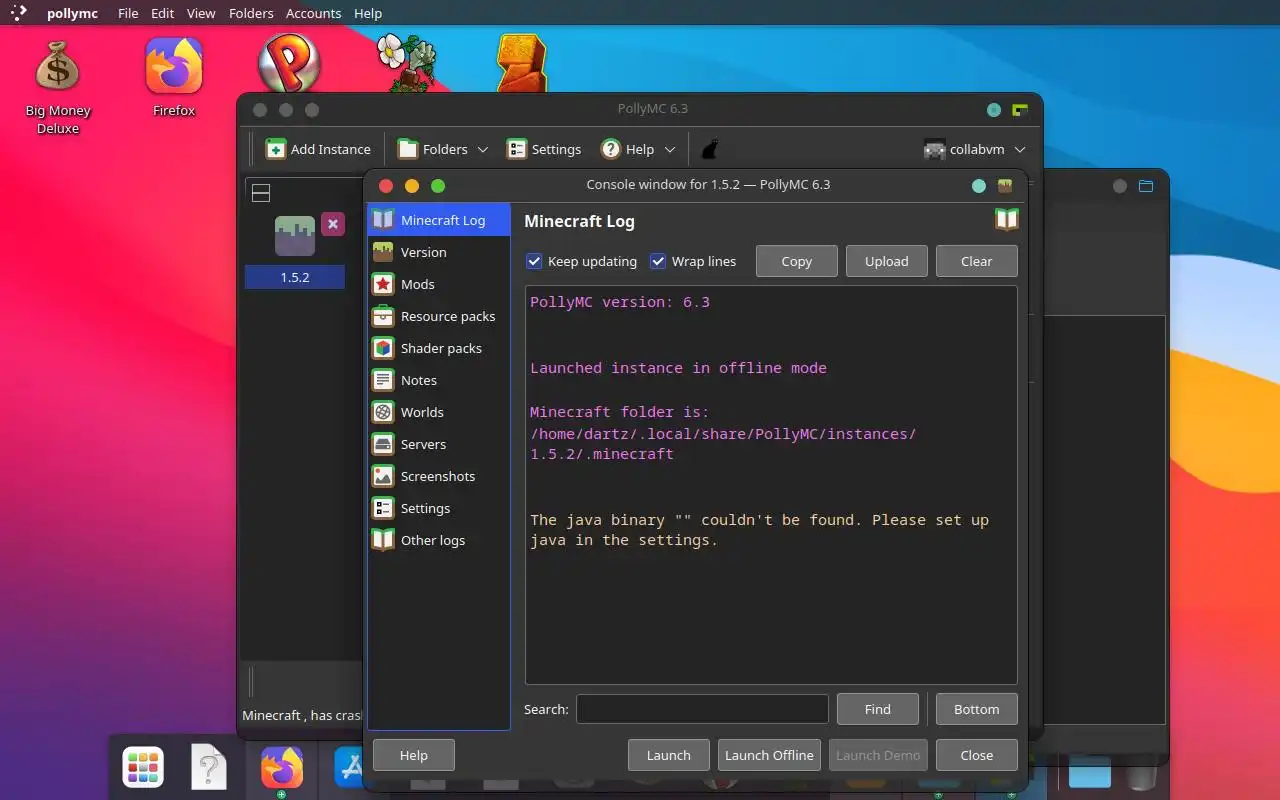Open Resource packs page
The height and width of the screenshot is (800, 1280).
[x=438, y=316]
